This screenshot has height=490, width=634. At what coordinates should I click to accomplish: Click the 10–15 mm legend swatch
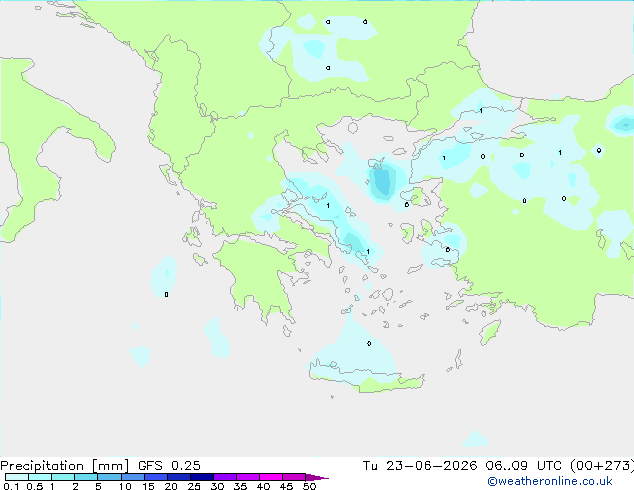pyautogui.click(x=132, y=477)
